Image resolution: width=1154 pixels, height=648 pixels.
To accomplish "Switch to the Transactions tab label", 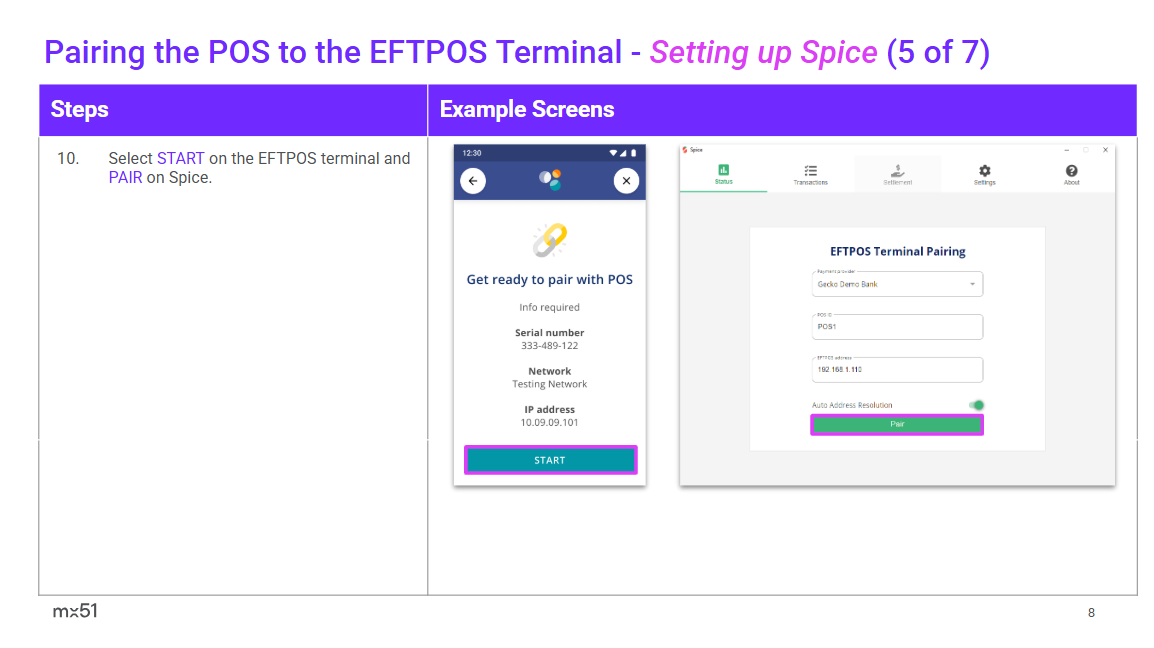I will [811, 183].
